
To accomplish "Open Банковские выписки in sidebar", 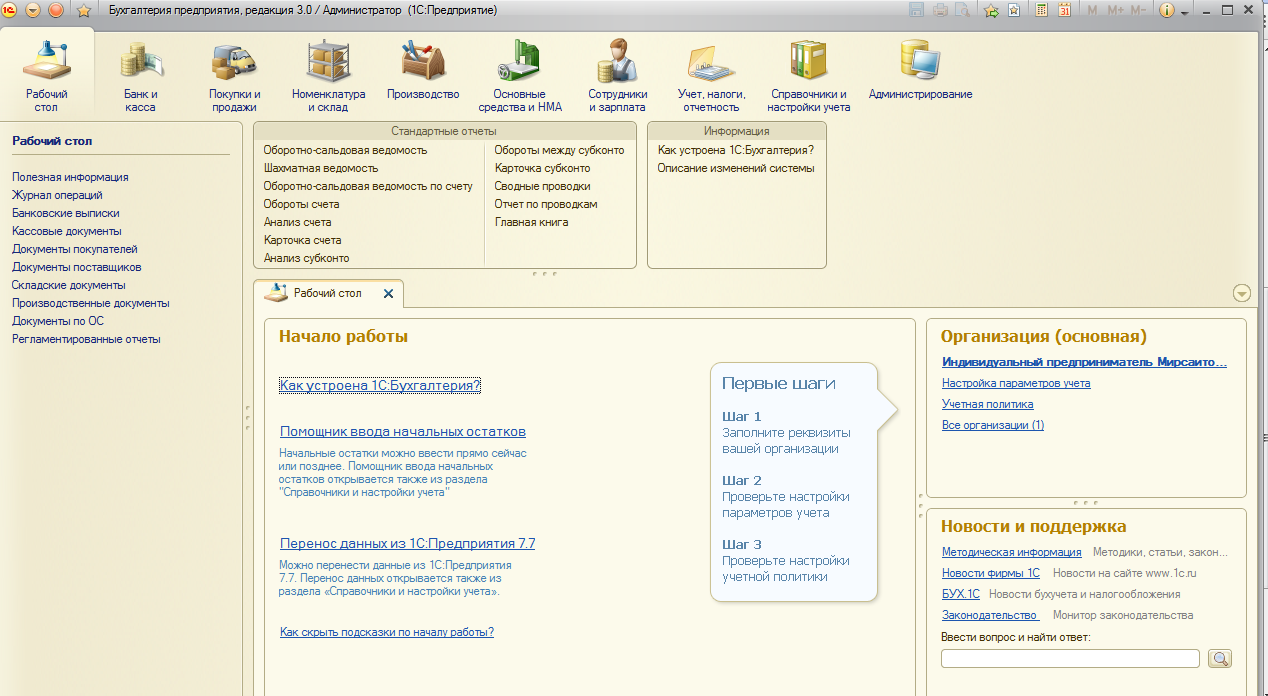I will [66, 213].
